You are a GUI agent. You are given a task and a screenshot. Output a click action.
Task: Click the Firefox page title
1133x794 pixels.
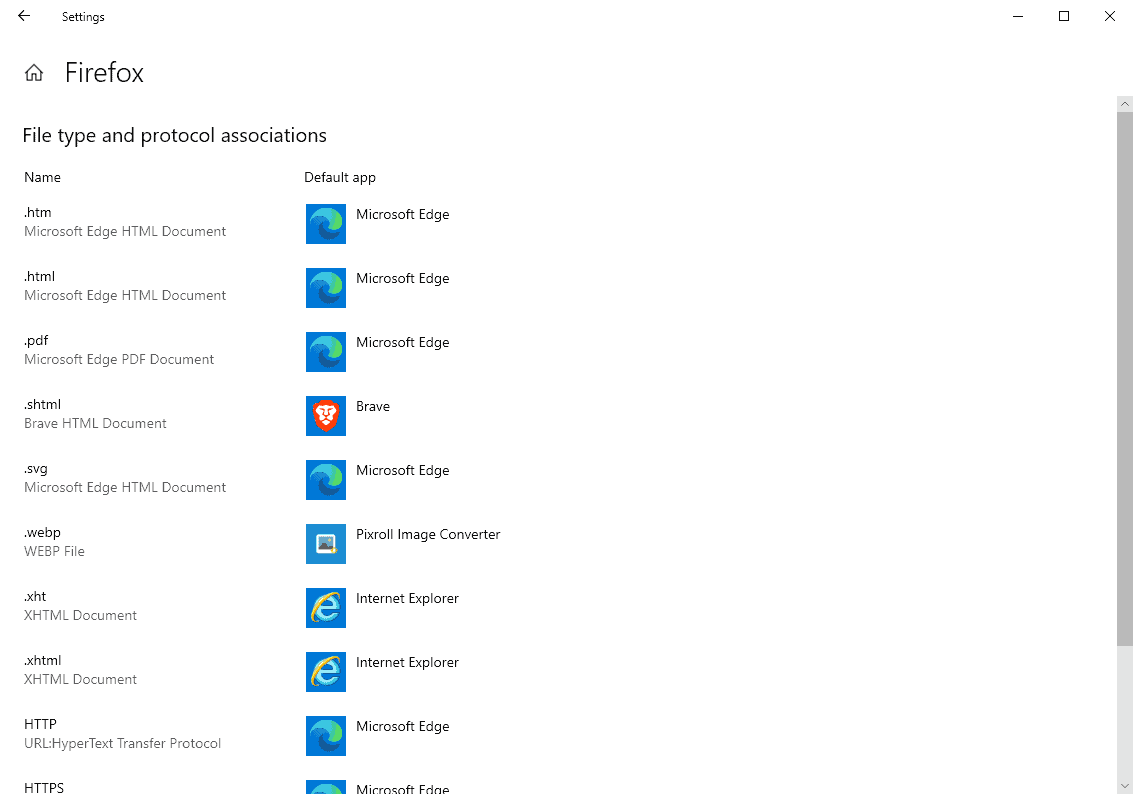tap(104, 72)
